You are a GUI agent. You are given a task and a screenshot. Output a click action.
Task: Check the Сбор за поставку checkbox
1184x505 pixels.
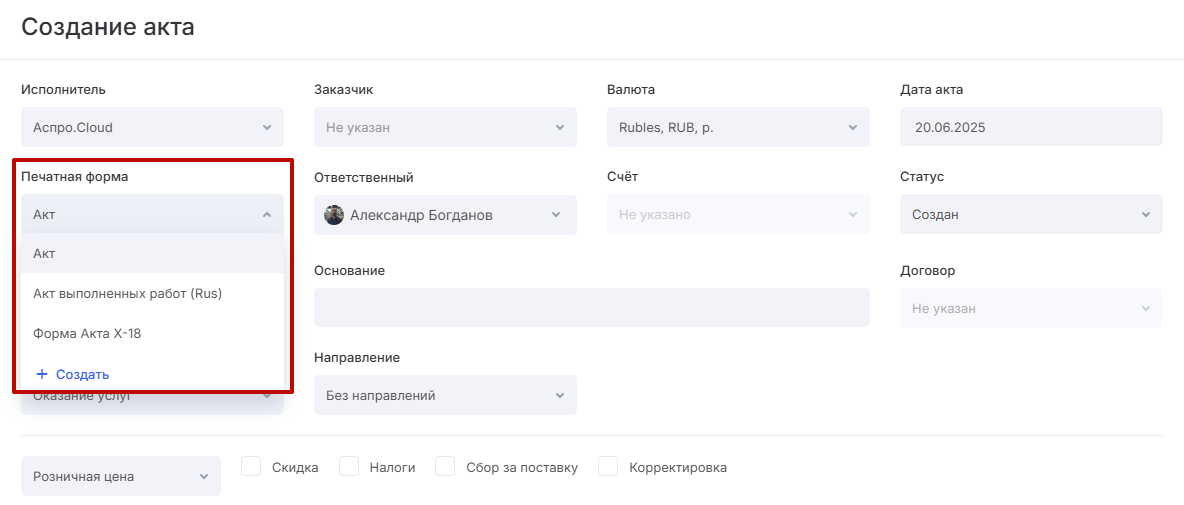[x=446, y=467]
